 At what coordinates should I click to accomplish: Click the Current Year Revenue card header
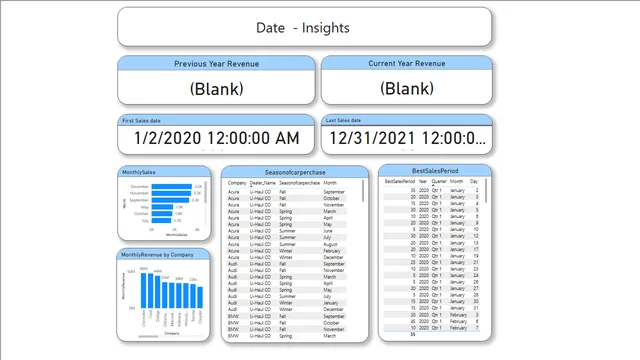coord(407,63)
